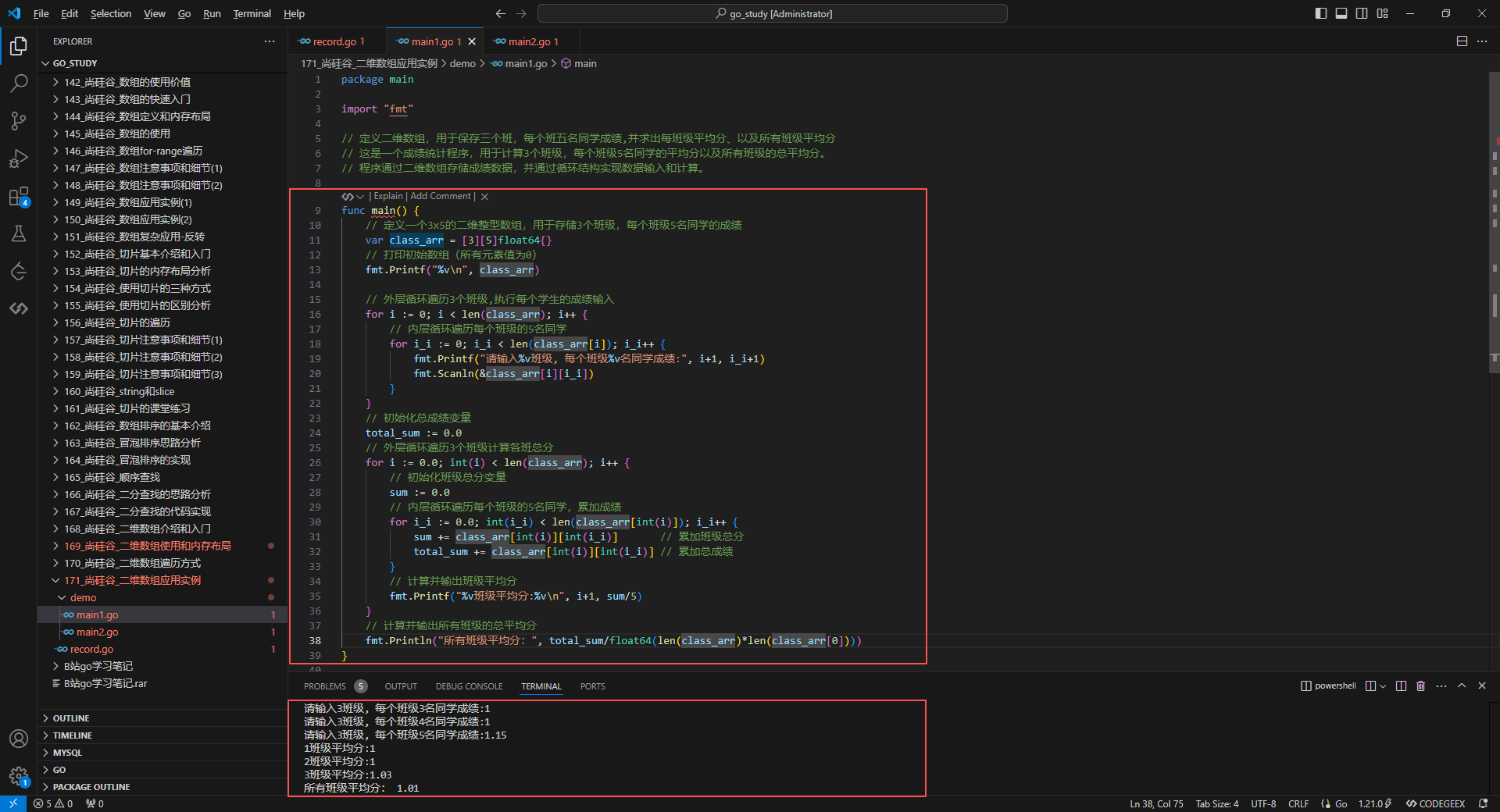
Task: Open the Explorer view in activity bar
Action: click(19, 46)
